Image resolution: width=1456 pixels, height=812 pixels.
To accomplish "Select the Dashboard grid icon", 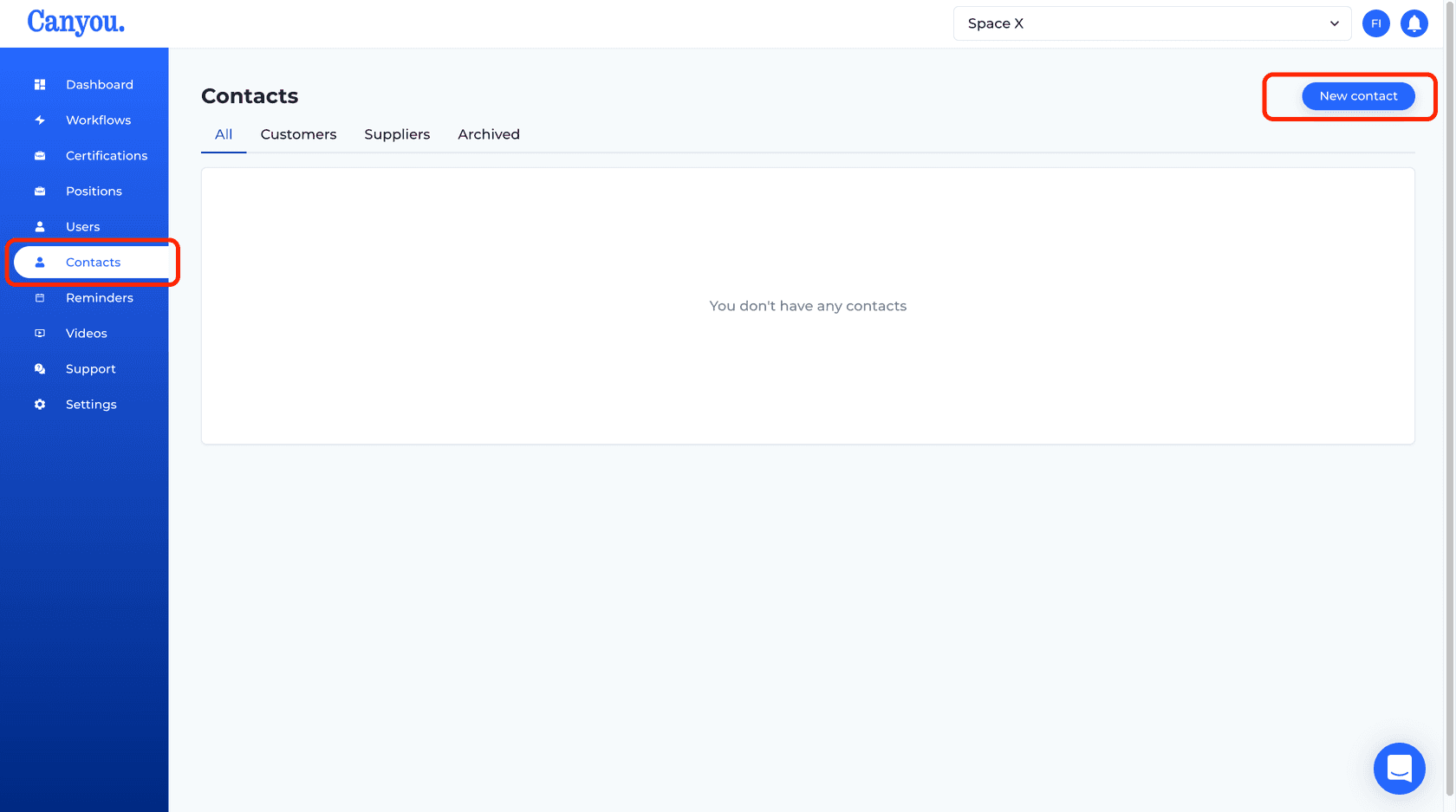I will point(40,84).
